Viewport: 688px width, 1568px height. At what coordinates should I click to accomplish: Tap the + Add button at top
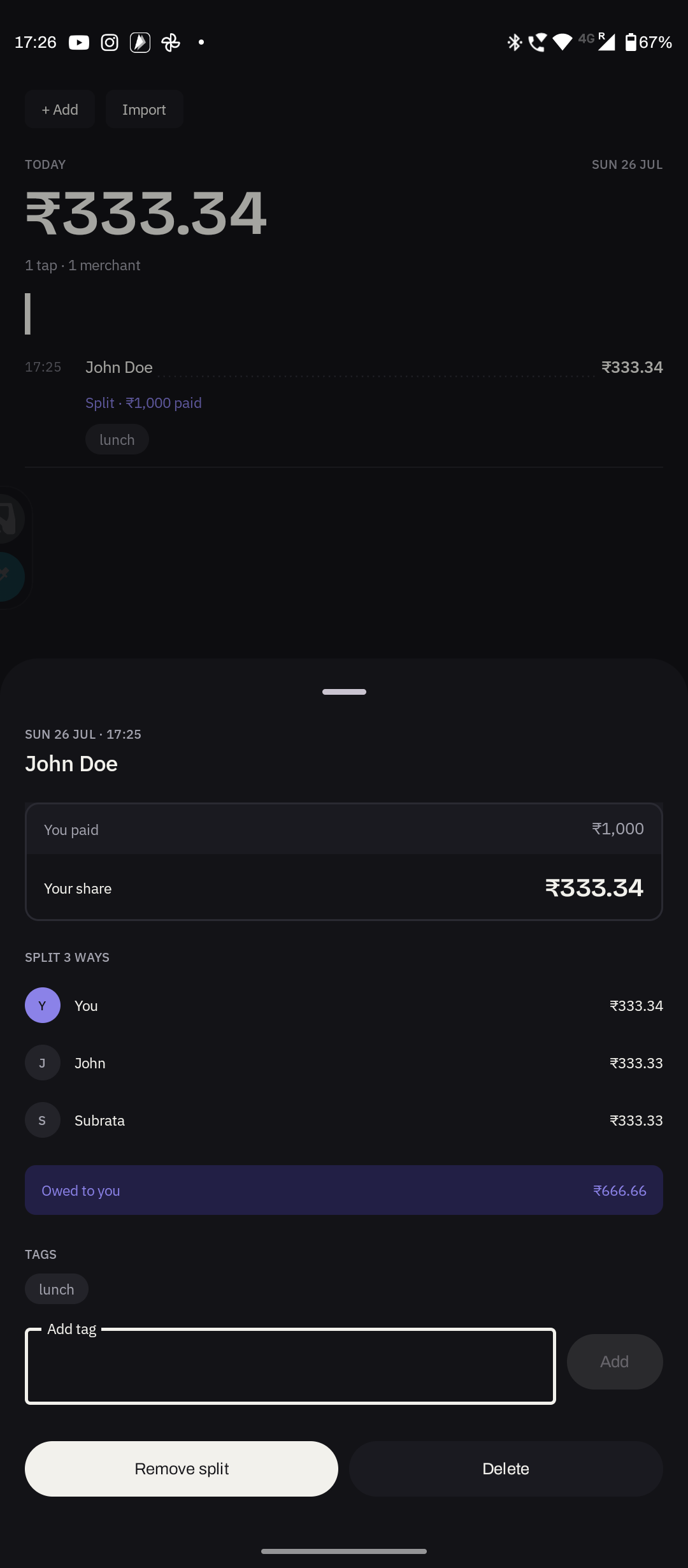point(60,110)
